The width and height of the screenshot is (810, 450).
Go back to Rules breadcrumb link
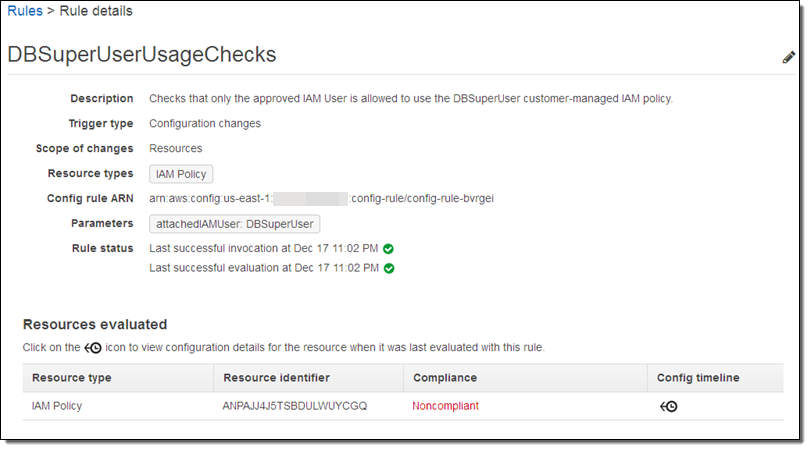click(x=25, y=11)
